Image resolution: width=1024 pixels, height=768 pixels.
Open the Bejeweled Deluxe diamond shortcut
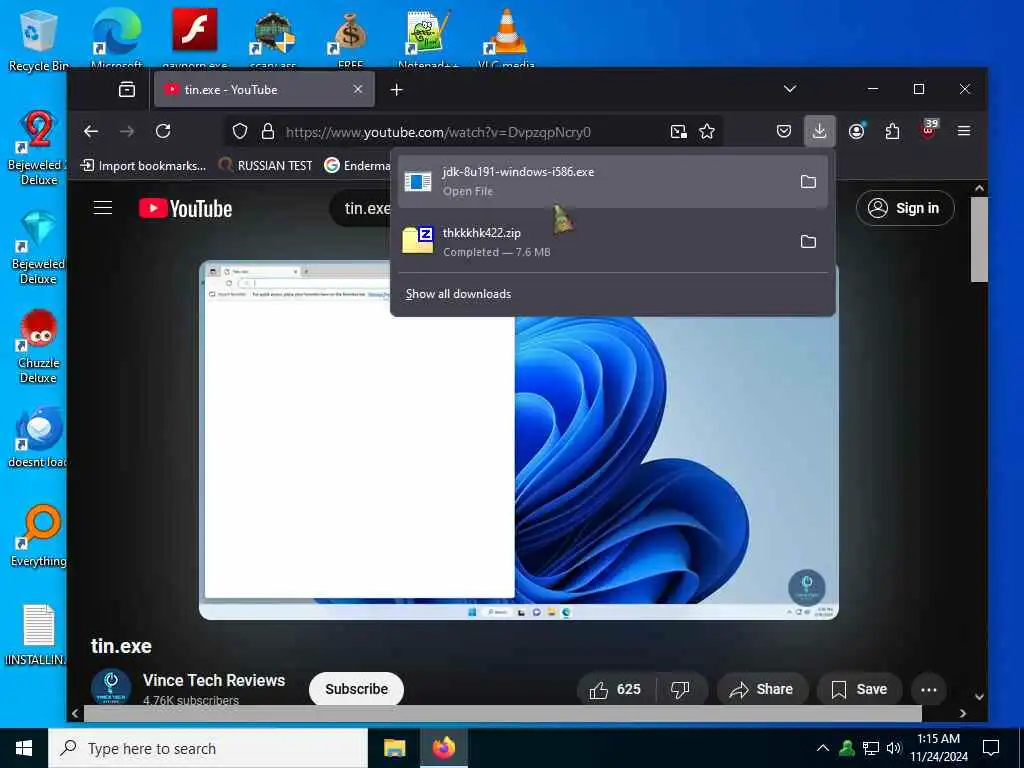[x=38, y=247]
